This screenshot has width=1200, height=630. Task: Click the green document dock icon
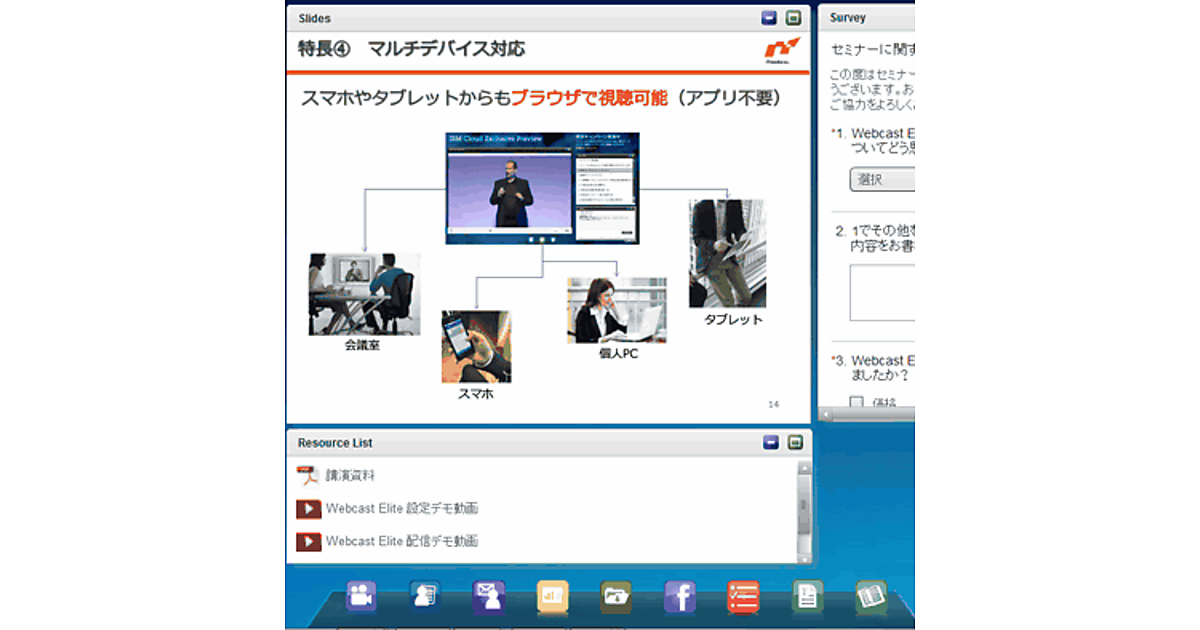coord(807,596)
